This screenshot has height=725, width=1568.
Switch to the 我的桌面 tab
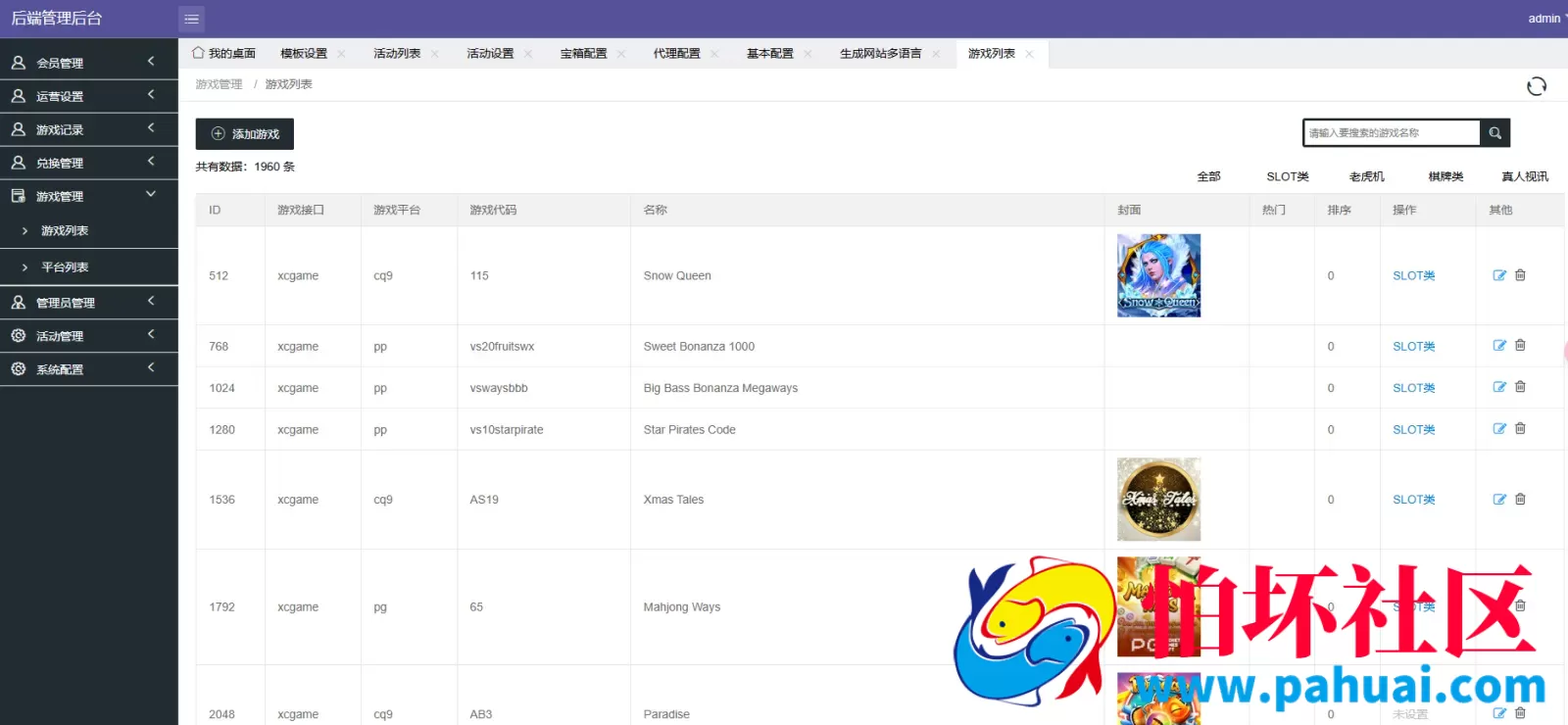[x=223, y=54]
